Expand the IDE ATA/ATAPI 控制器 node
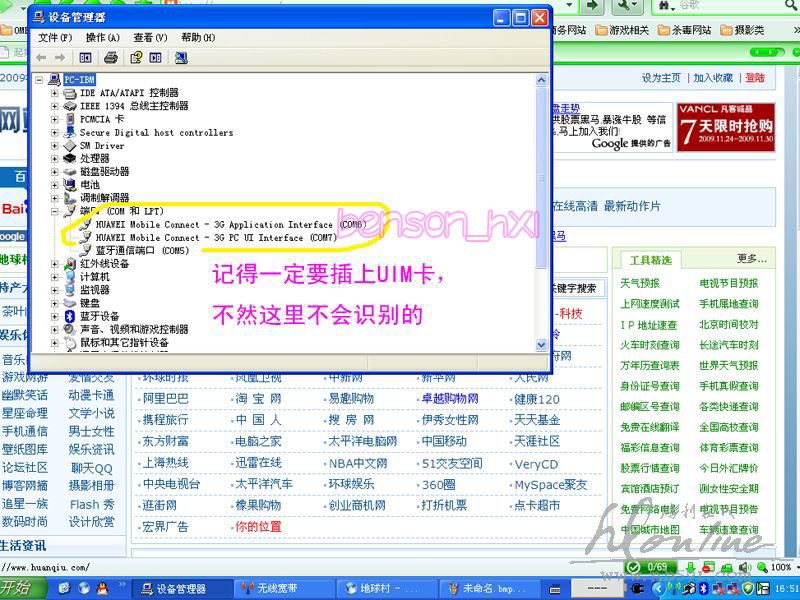Viewport: 800px width, 600px height. click(55, 93)
